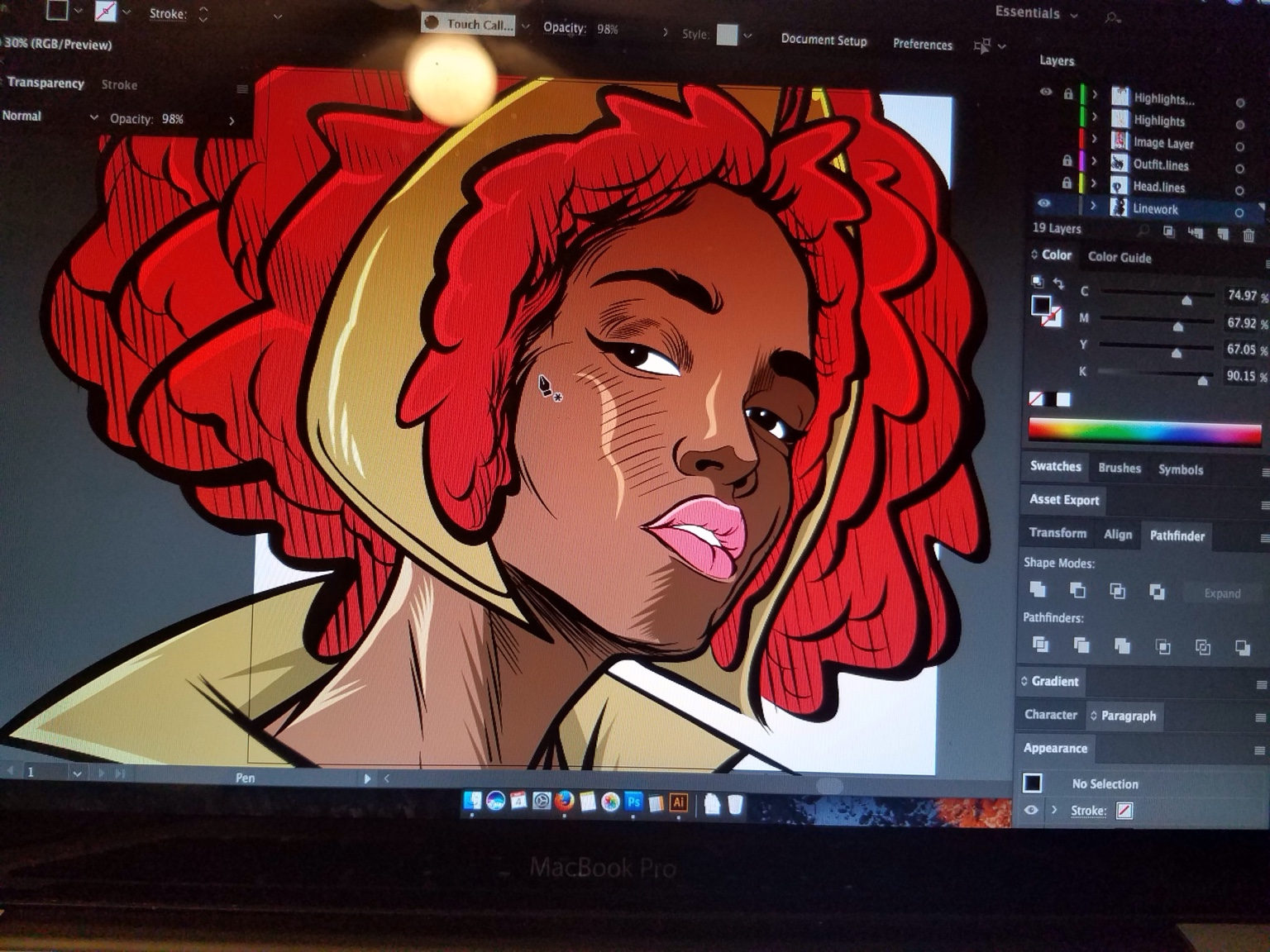The height and width of the screenshot is (952, 1270).
Task: Delete layer with the trash icon
Action: pyautogui.click(x=1249, y=235)
